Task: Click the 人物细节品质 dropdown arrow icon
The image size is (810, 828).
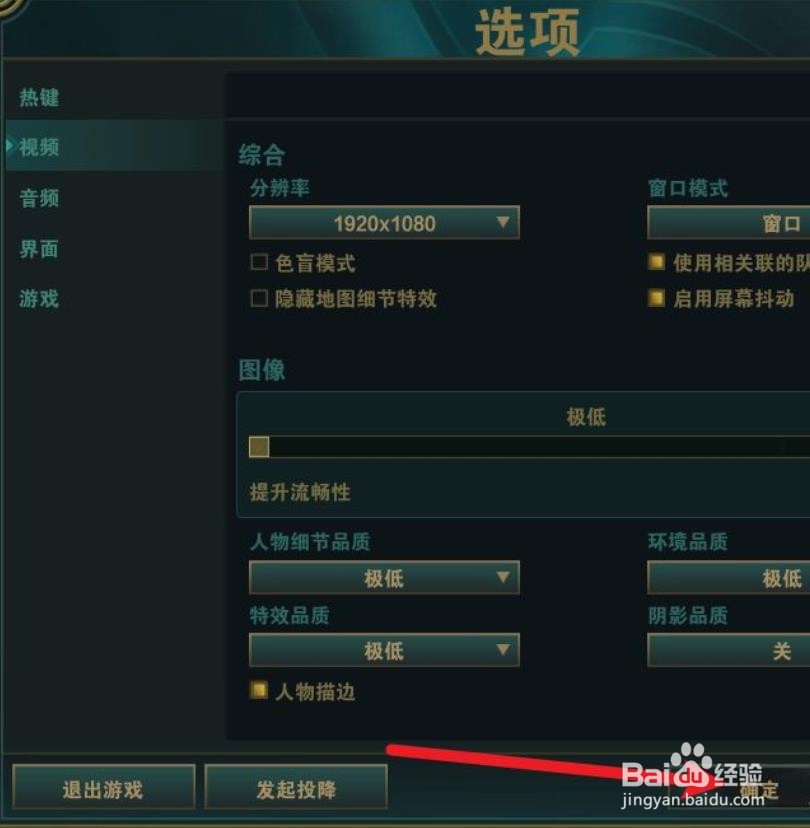Action: coord(503,577)
